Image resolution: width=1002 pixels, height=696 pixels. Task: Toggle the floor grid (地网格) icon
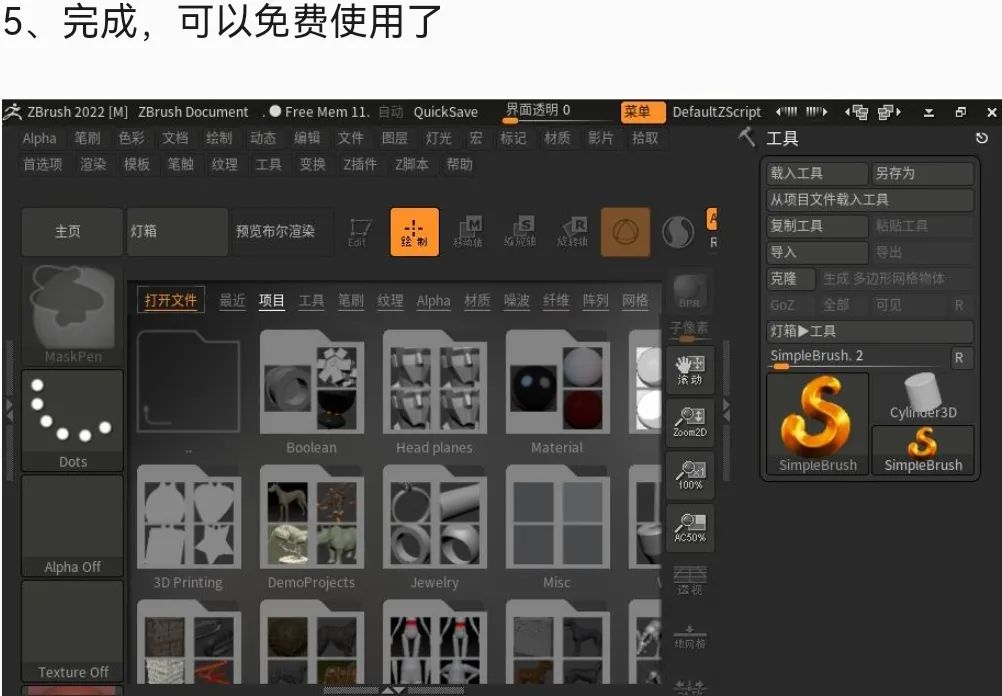click(x=690, y=636)
